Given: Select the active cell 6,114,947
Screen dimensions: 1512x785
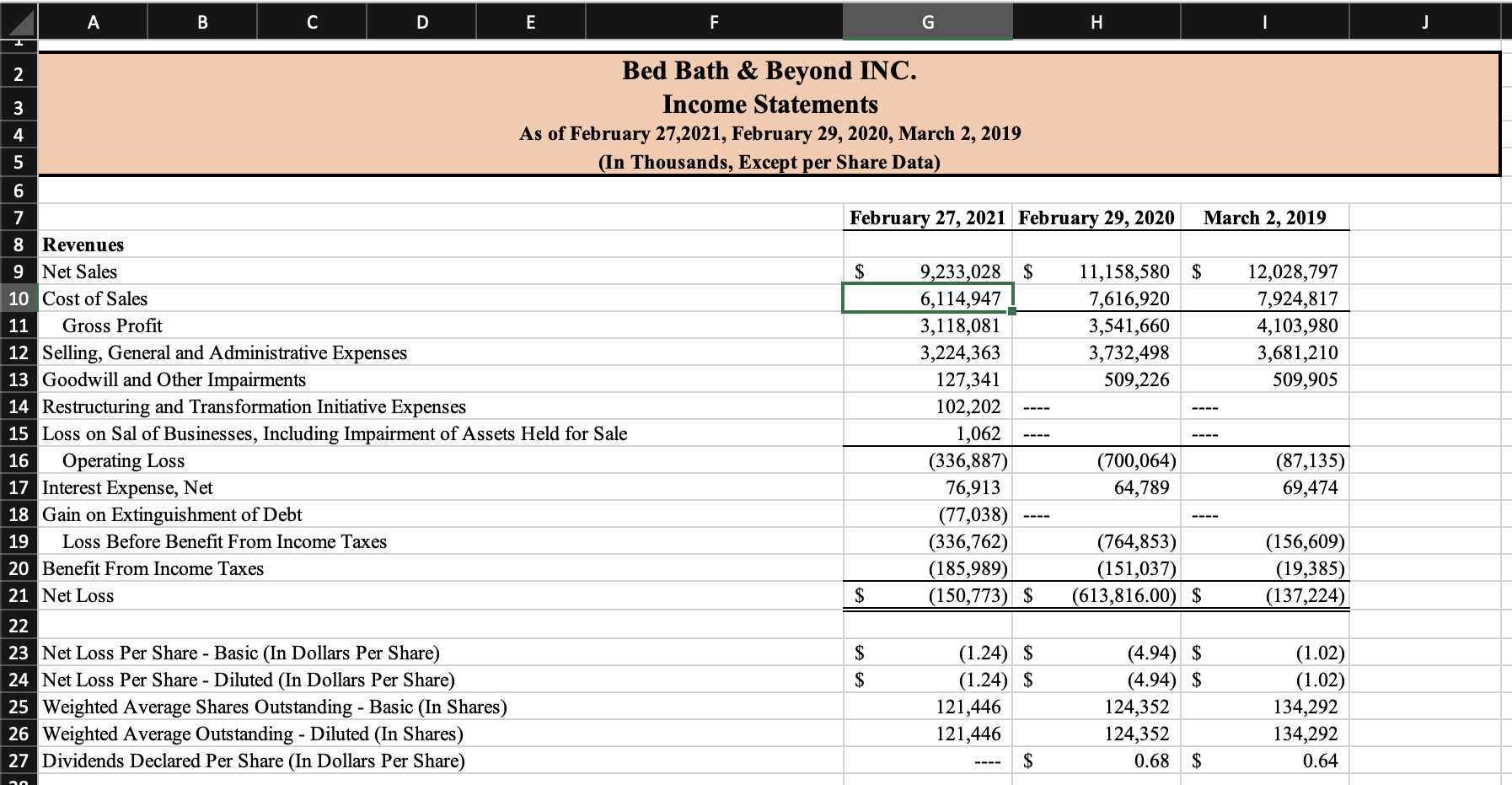Looking at the screenshot, I should coord(927,298).
